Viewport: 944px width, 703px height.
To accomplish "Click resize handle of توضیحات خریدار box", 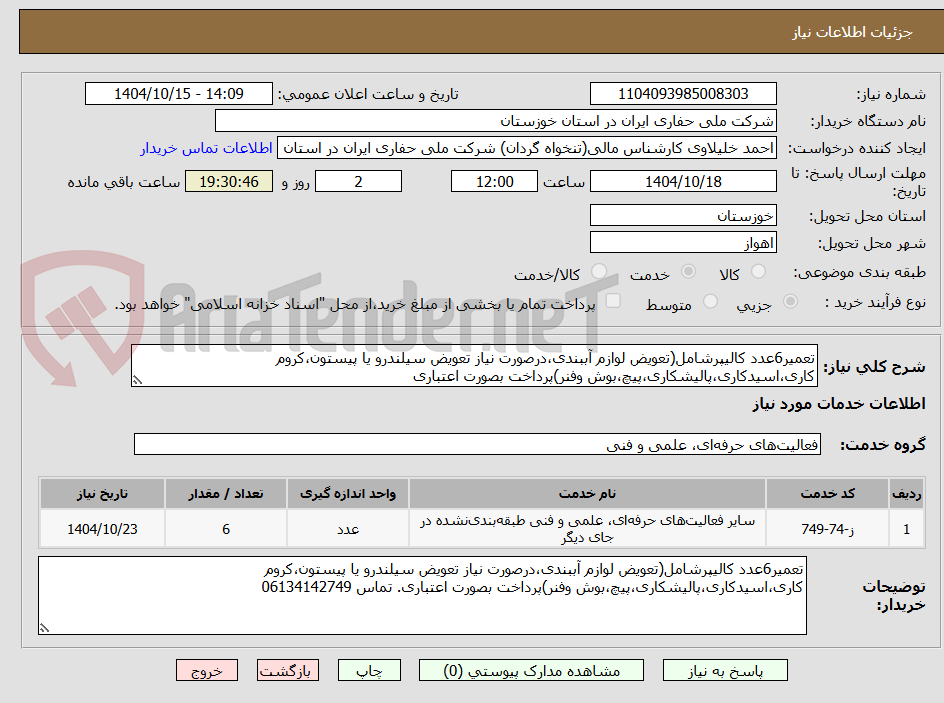I will [44, 628].
